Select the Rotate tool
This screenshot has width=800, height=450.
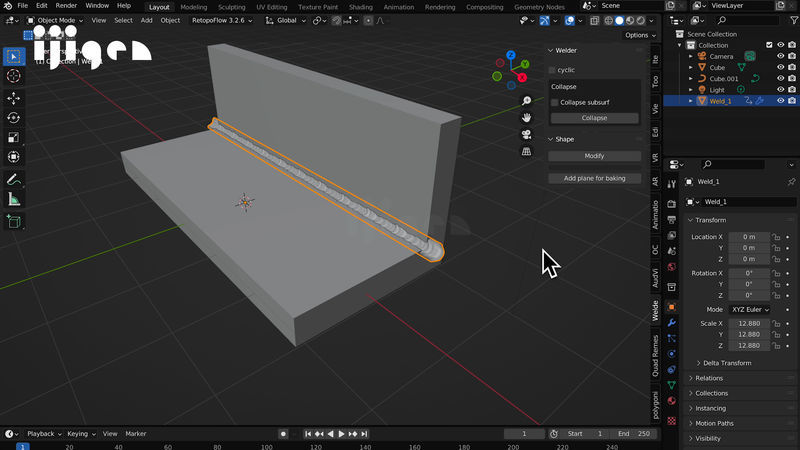14,118
